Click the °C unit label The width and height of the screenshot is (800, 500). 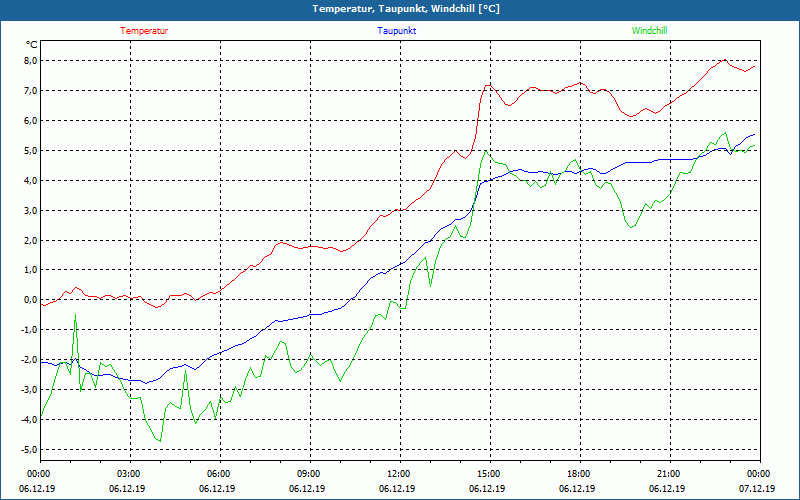(x=32, y=45)
